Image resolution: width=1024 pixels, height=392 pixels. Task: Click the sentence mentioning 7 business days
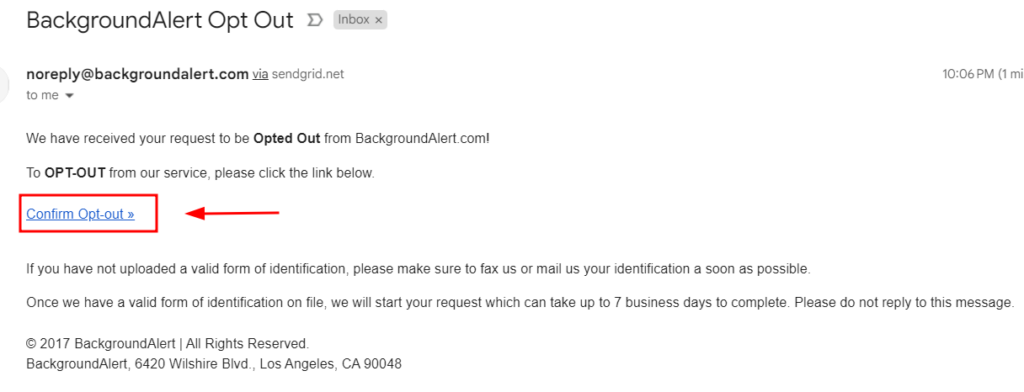[x=520, y=303]
